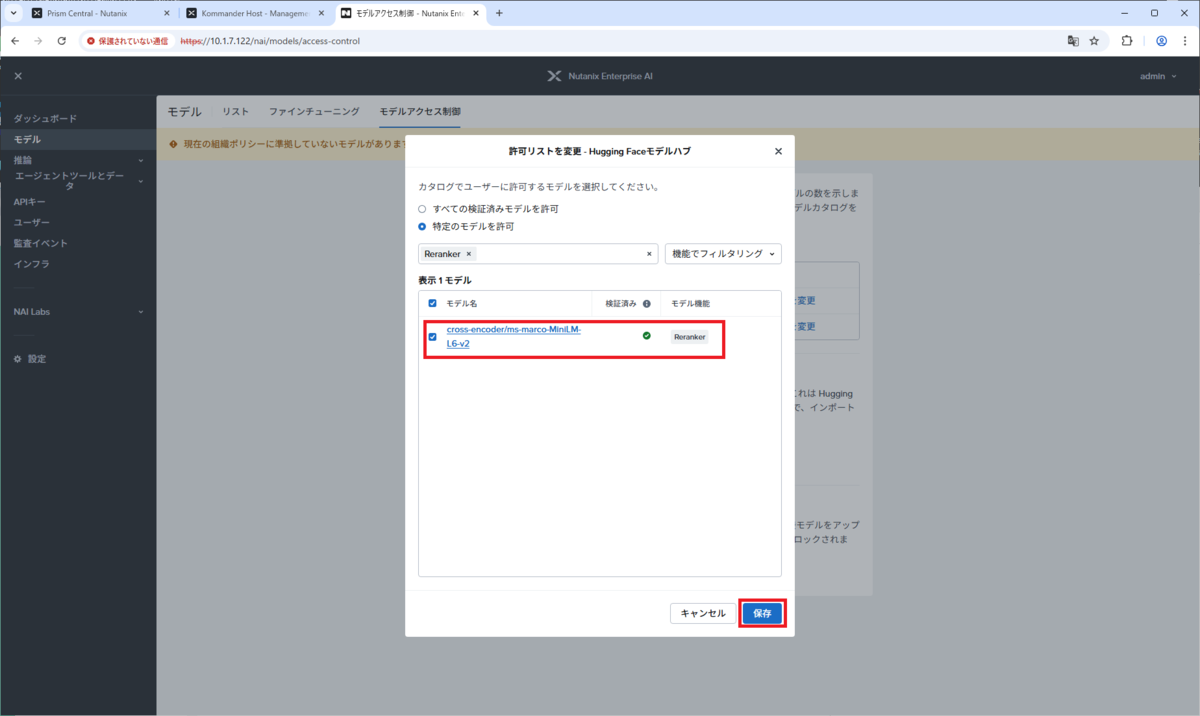This screenshot has width=1200, height=716.
Task: Click the browser back arrow
Action: click(x=15, y=41)
